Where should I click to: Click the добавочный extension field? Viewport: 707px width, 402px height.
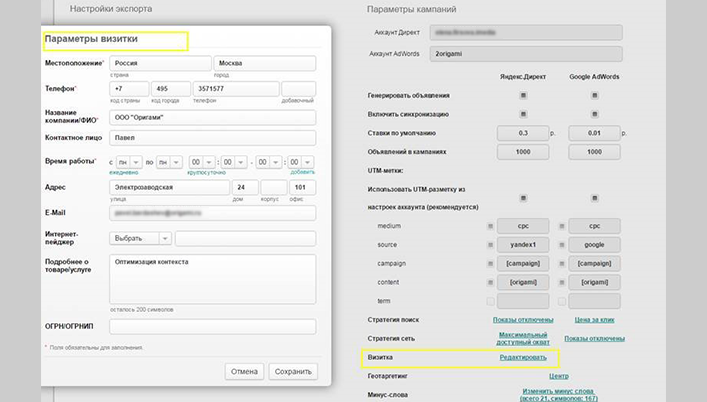(x=298, y=89)
